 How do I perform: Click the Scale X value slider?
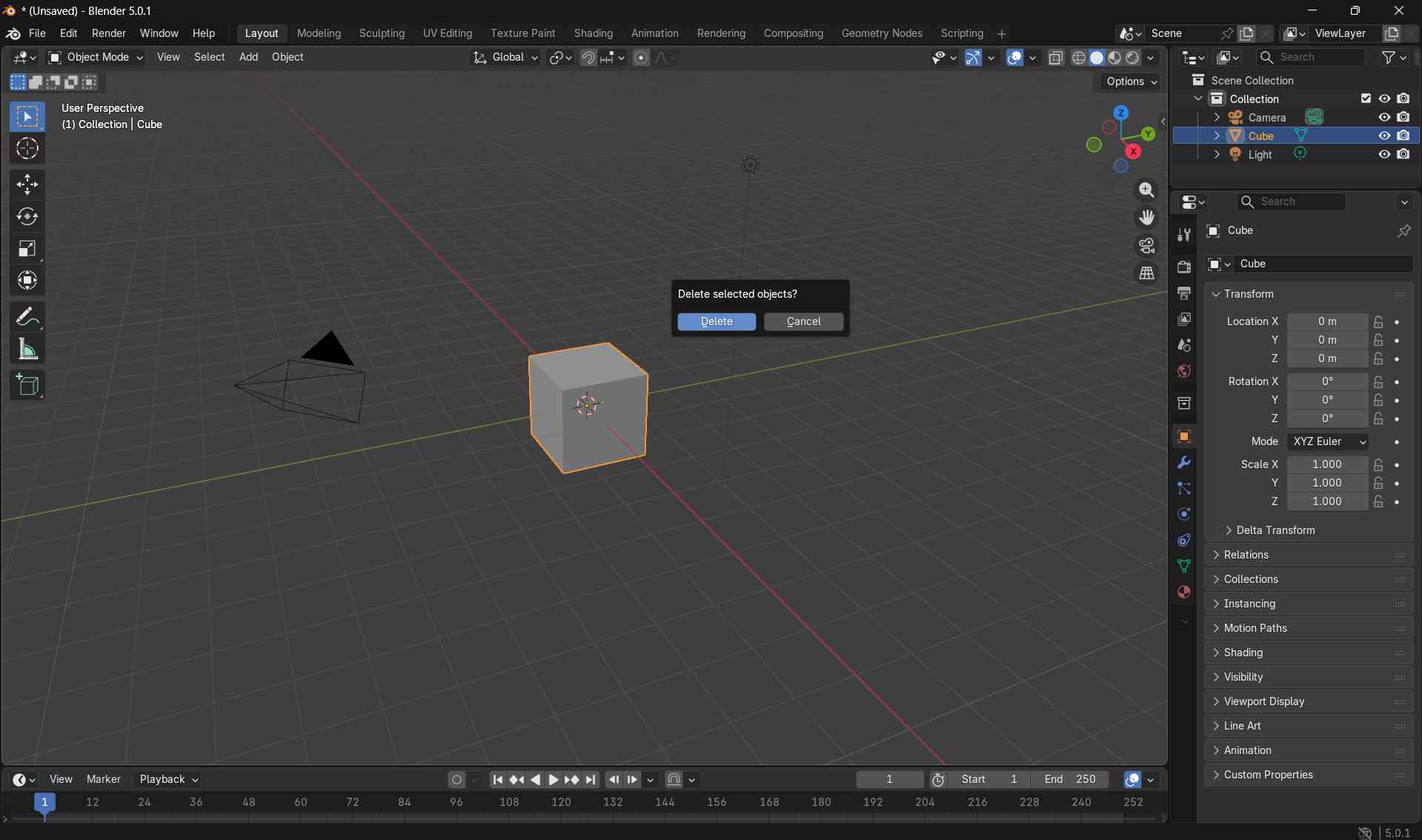(1329, 464)
